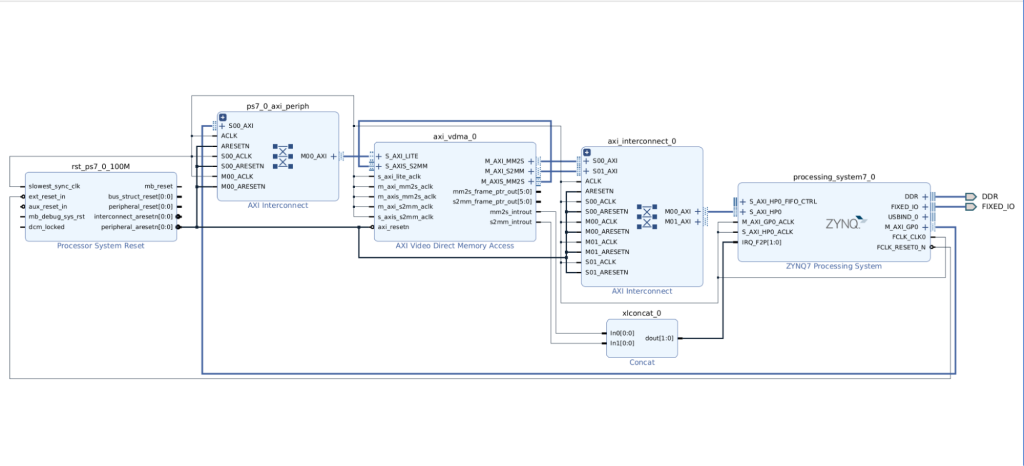Click the crossbar icon in axi_interconnect_0

644,217
